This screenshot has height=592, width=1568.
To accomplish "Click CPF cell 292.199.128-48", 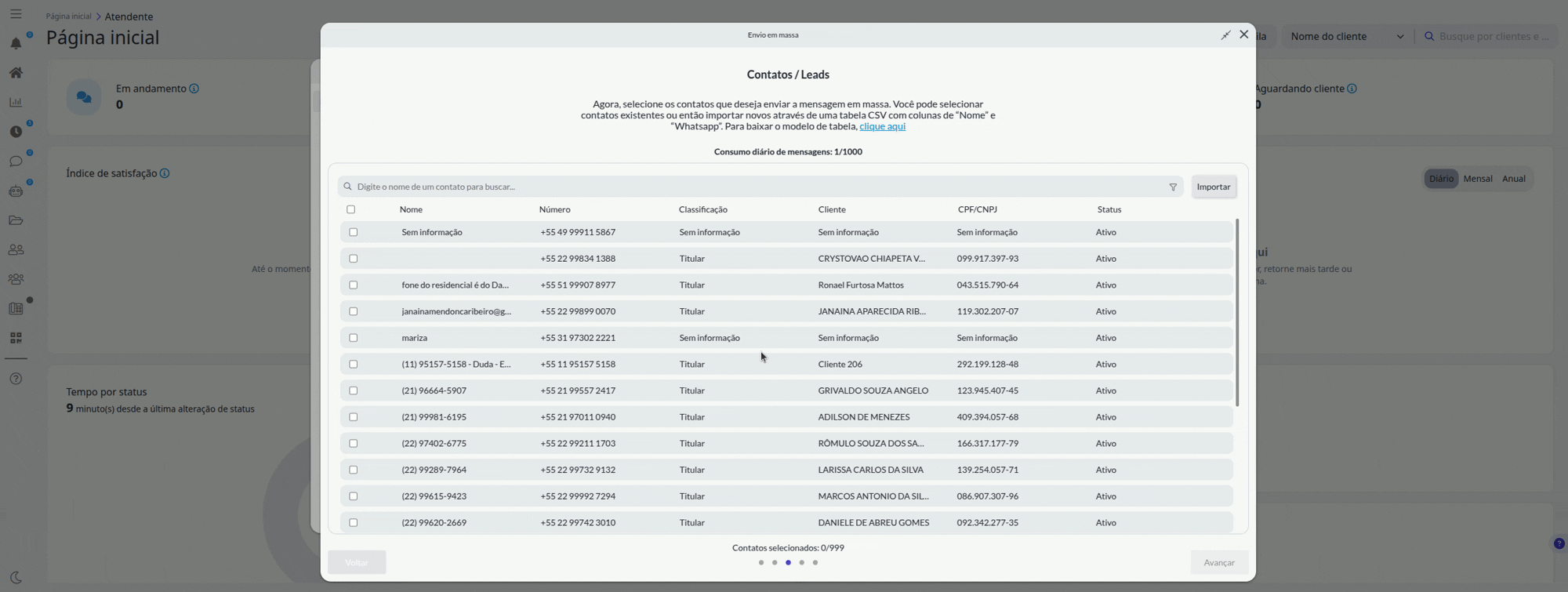I will 987,364.
